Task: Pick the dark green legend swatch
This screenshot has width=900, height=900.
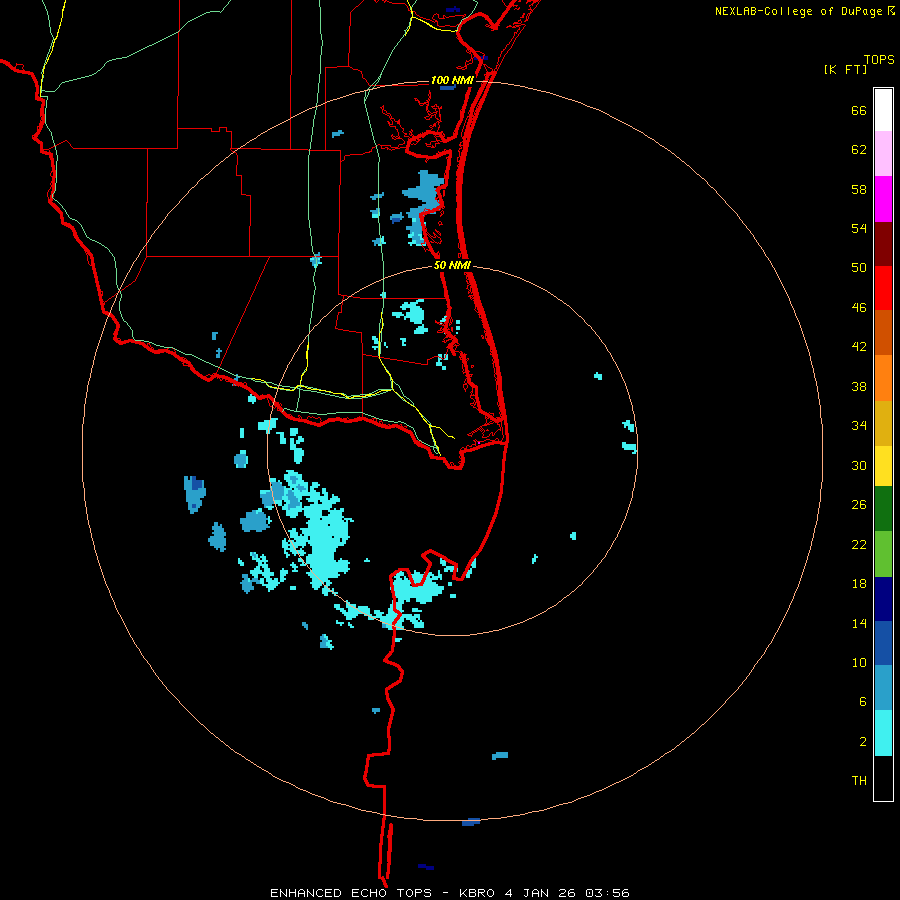Action: point(883,509)
